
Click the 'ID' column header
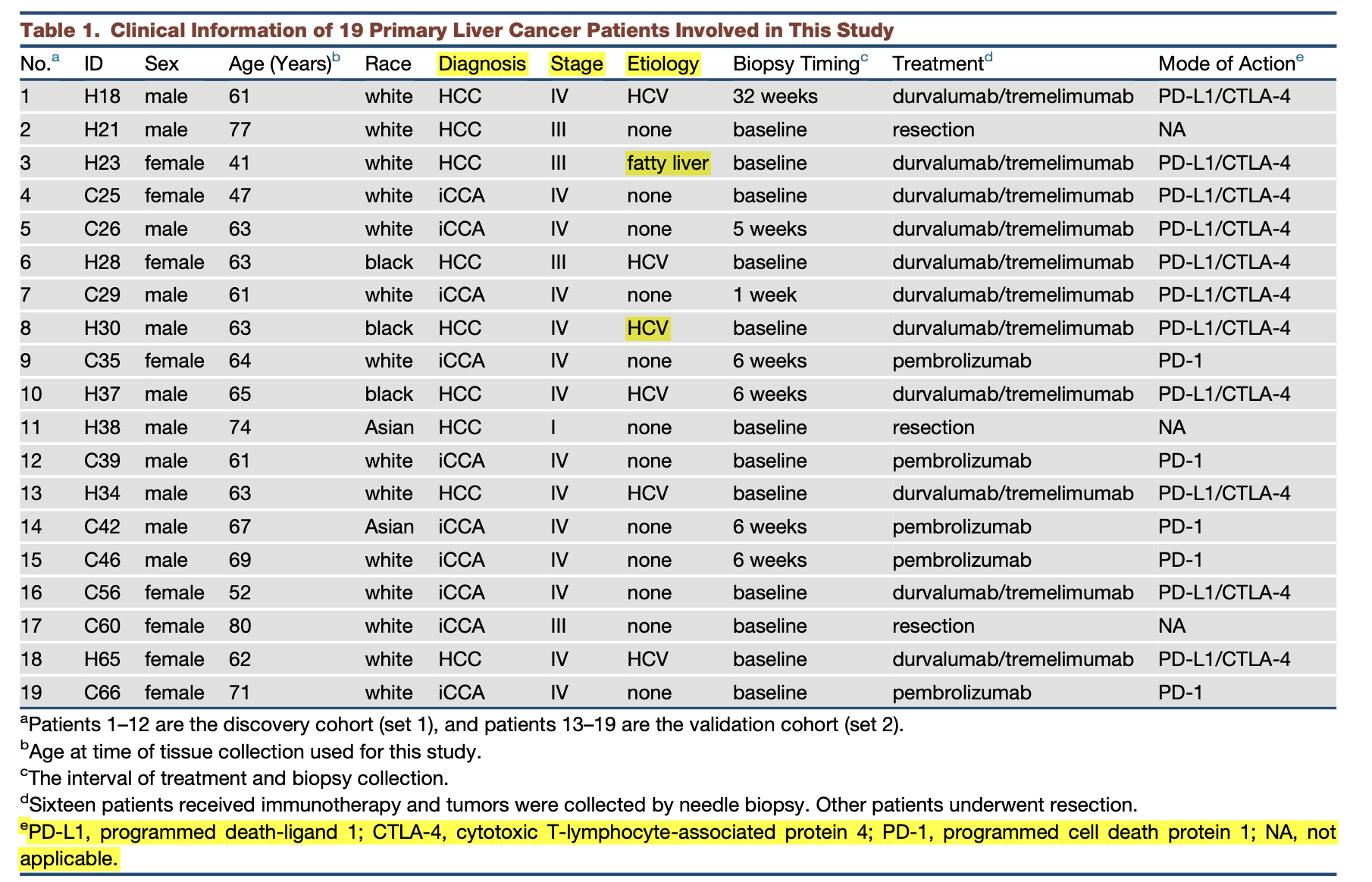click(93, 64)
